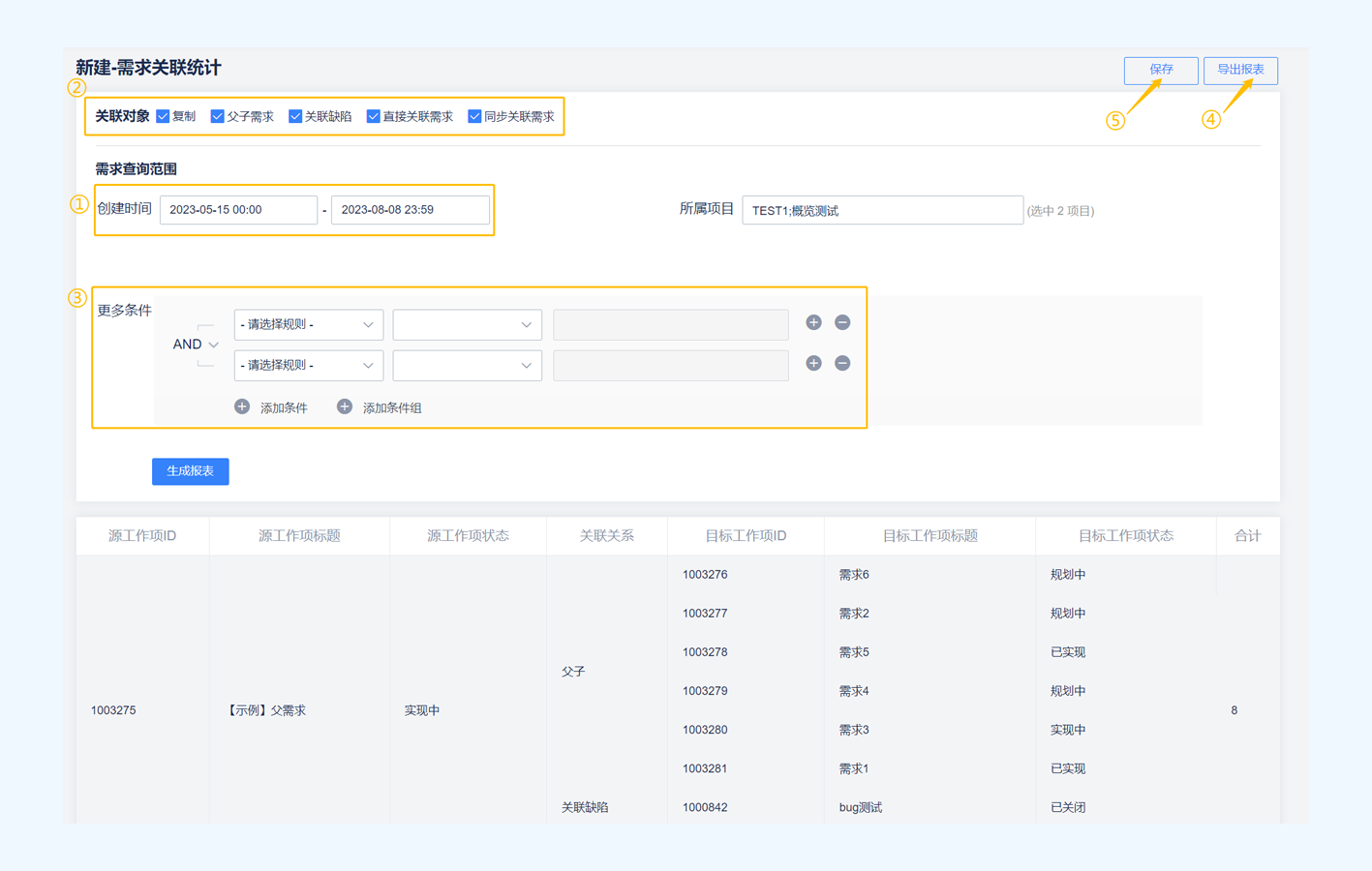Click the plus icon beside 添加条件组
The image size is (1372, 871).
[344, 406]
